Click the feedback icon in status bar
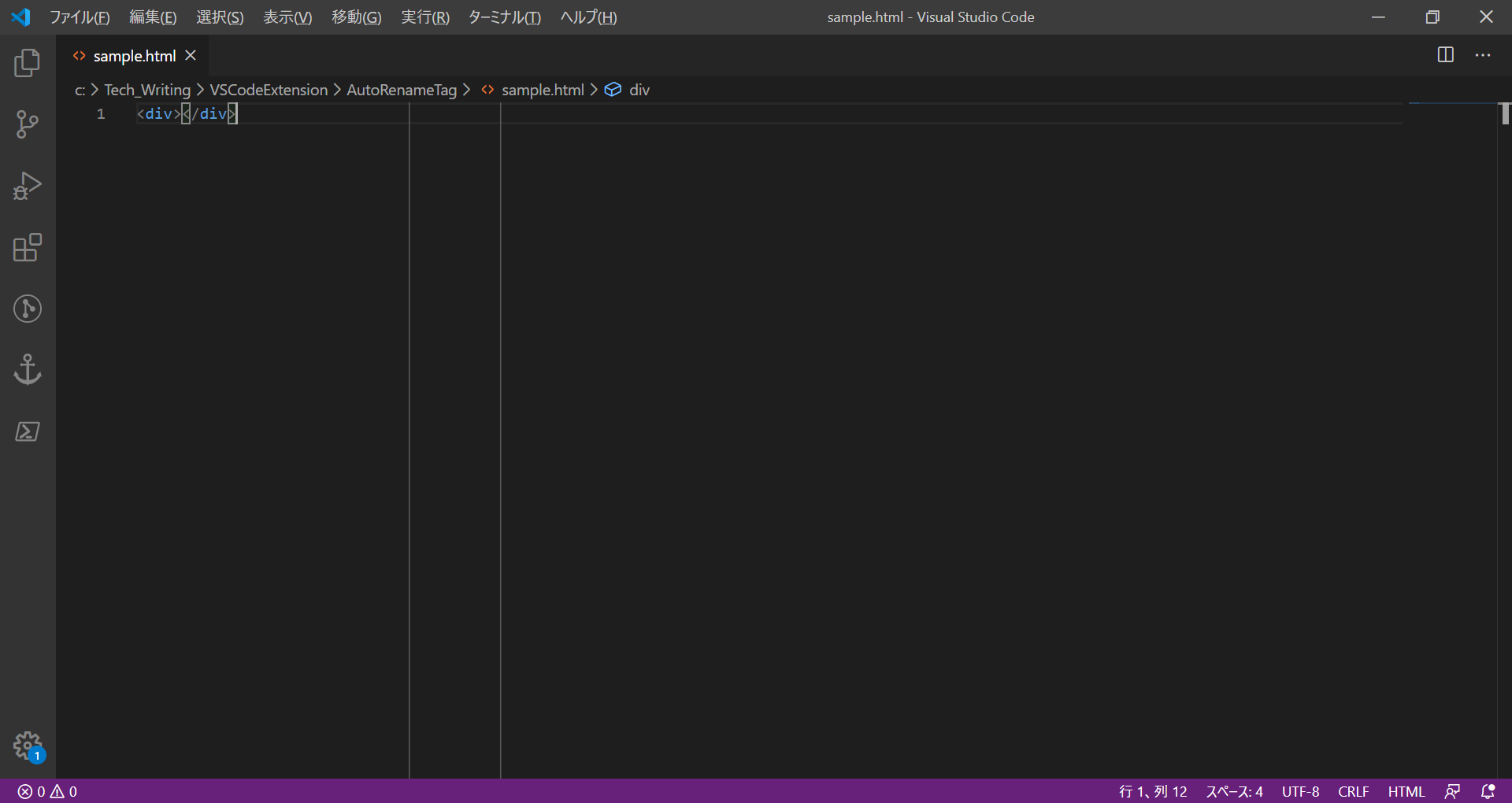1512x803 pixels. click(1452, 791)
